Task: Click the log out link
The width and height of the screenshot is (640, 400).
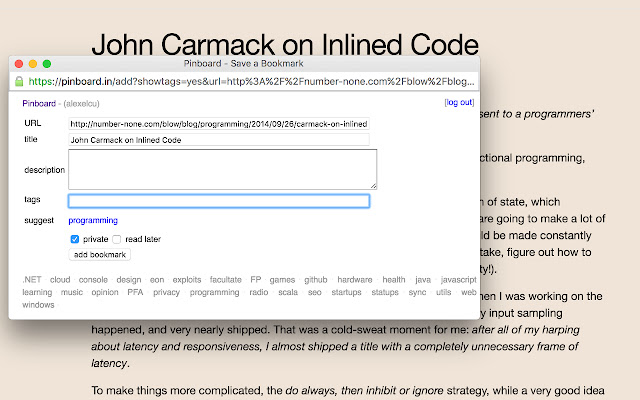Action: [x=459, y=102]
